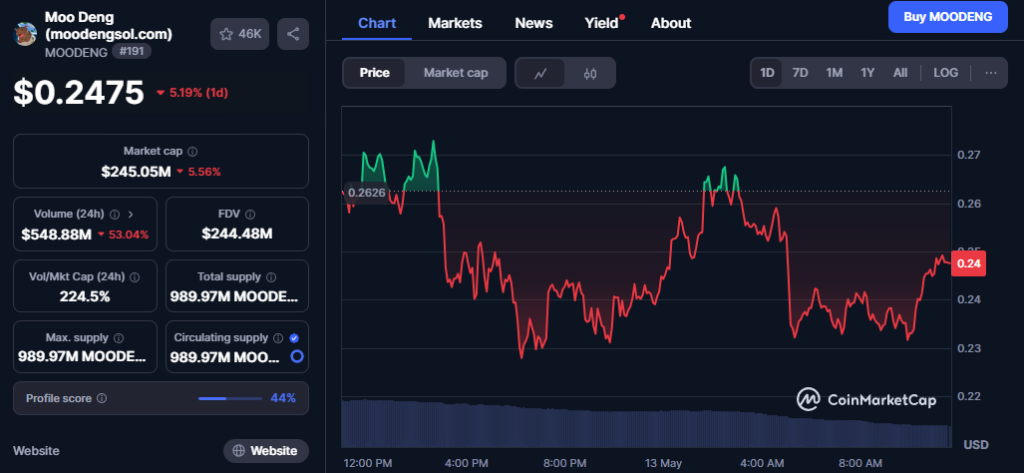
Task: Open the Markets tab
Action: [455, 23]
